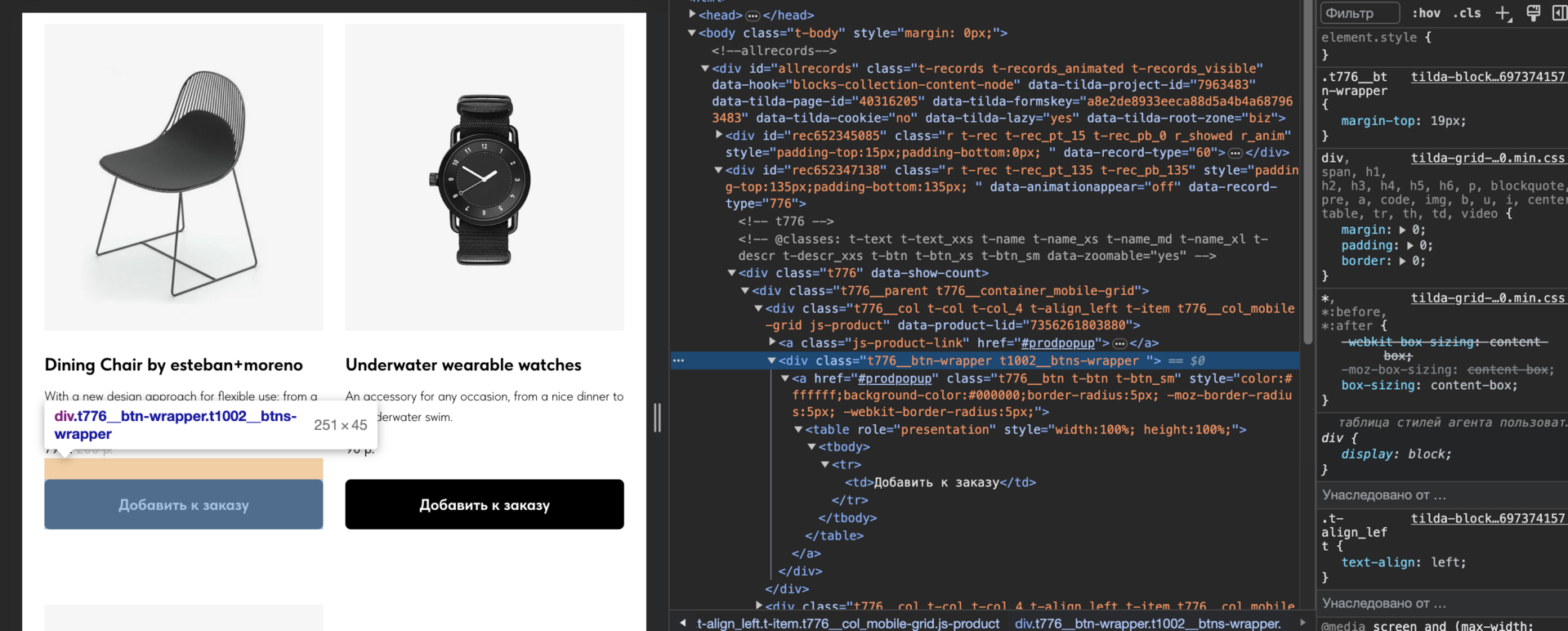This screenshot has height=631, width=1568.
Task: Collapse the allrecords div node
Action: tap(705, 69)
